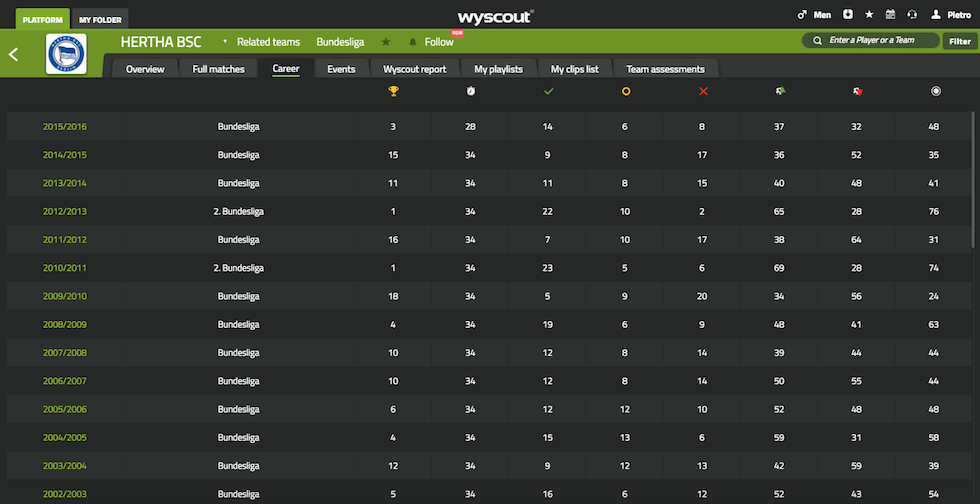This screenshot has width=980, height=504.
Task: Click the Enter a Player or Team search field
Action: coord(870,41)
